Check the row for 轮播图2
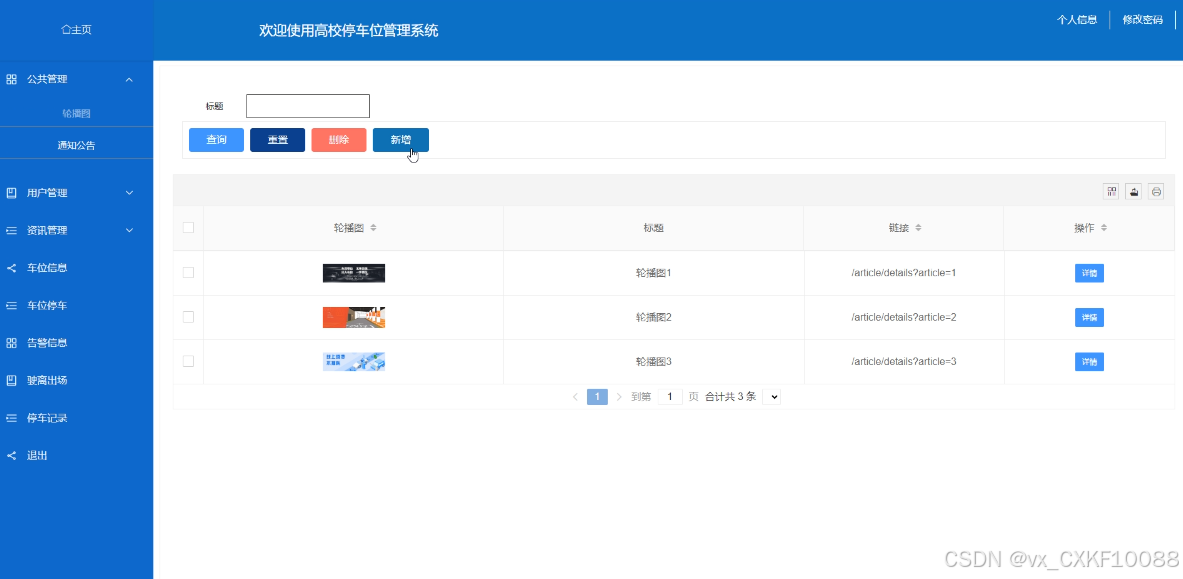 pos(189,317)
